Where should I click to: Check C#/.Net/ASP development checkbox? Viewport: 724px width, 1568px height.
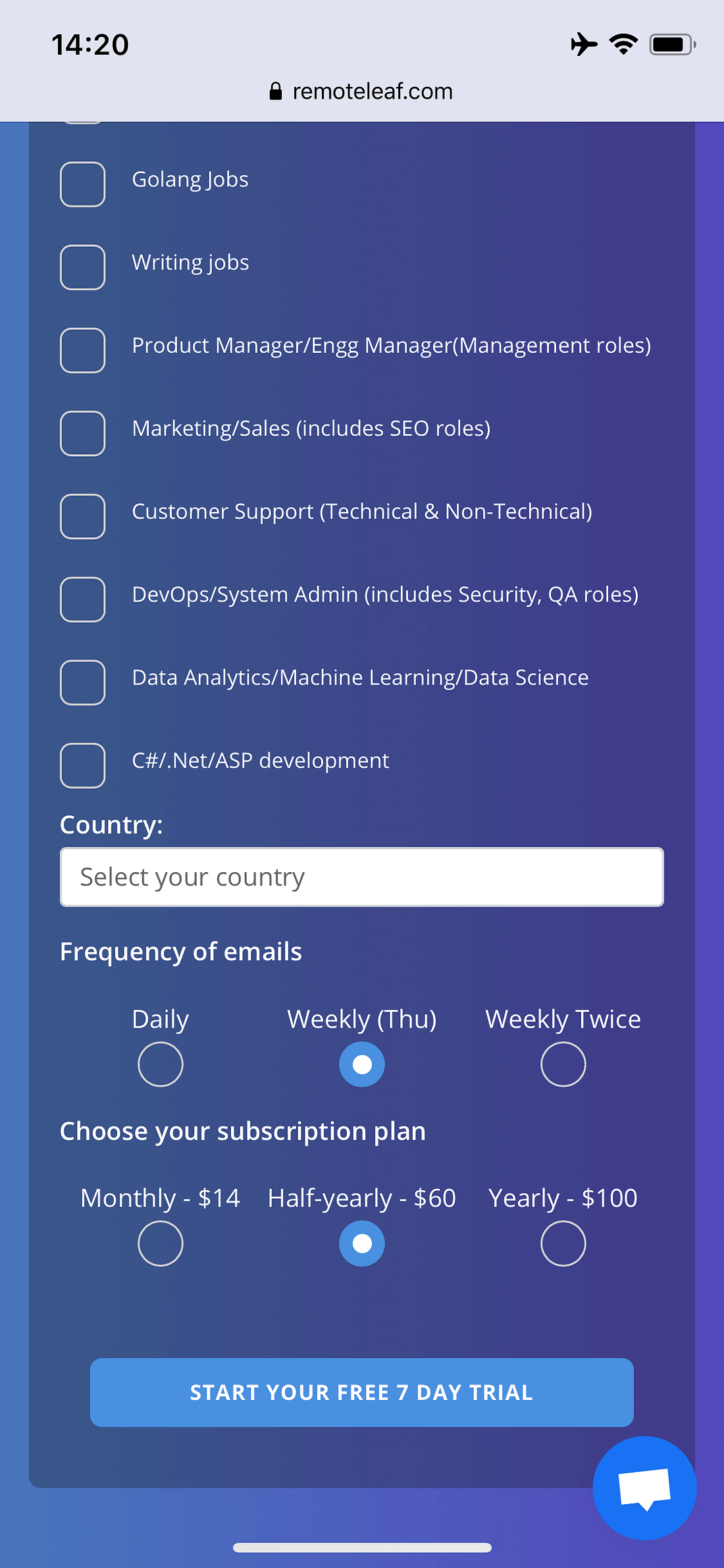[x=83, y=765]
